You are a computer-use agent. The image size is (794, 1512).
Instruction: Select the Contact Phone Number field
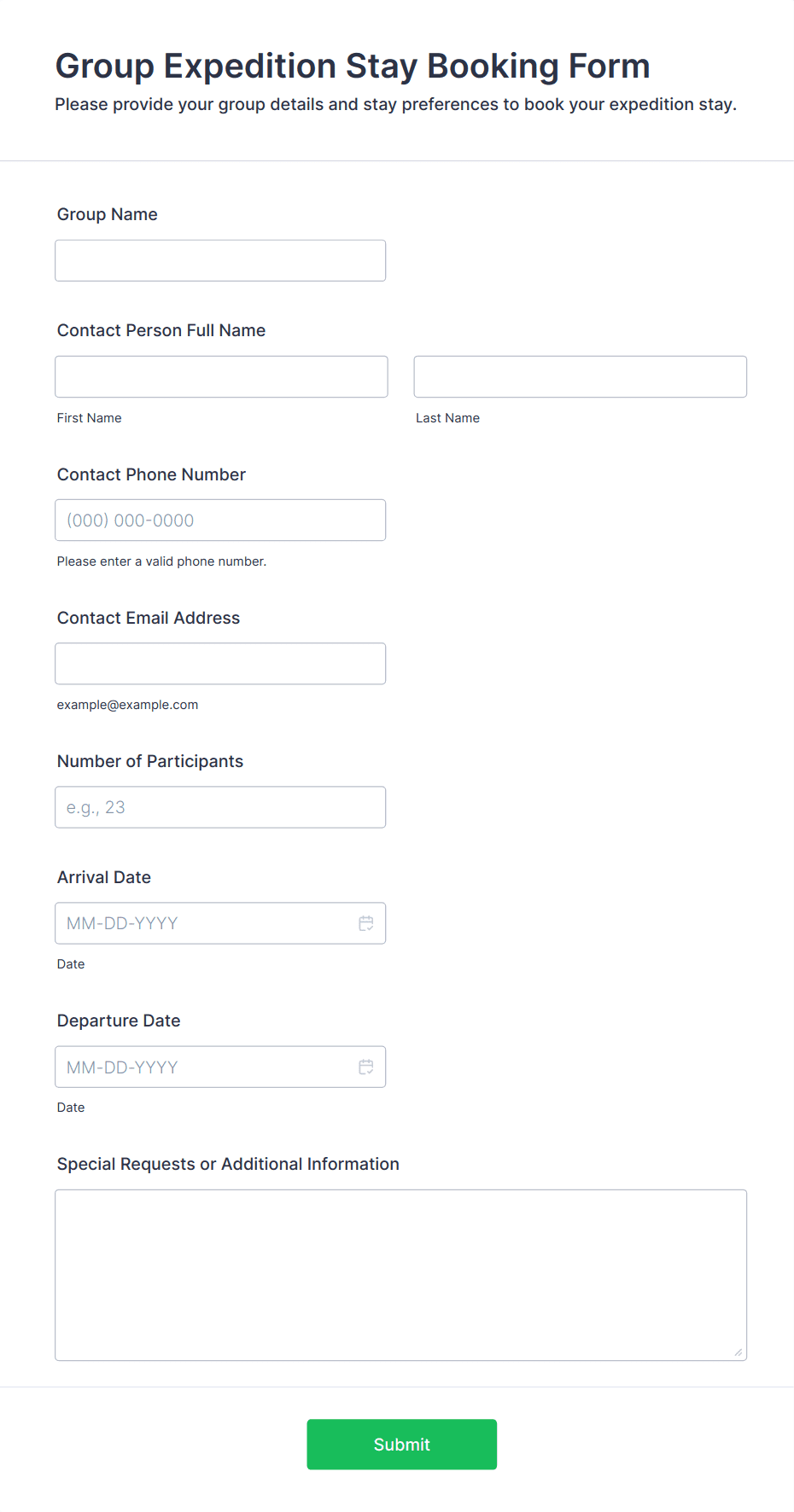[x=220, y=520]
